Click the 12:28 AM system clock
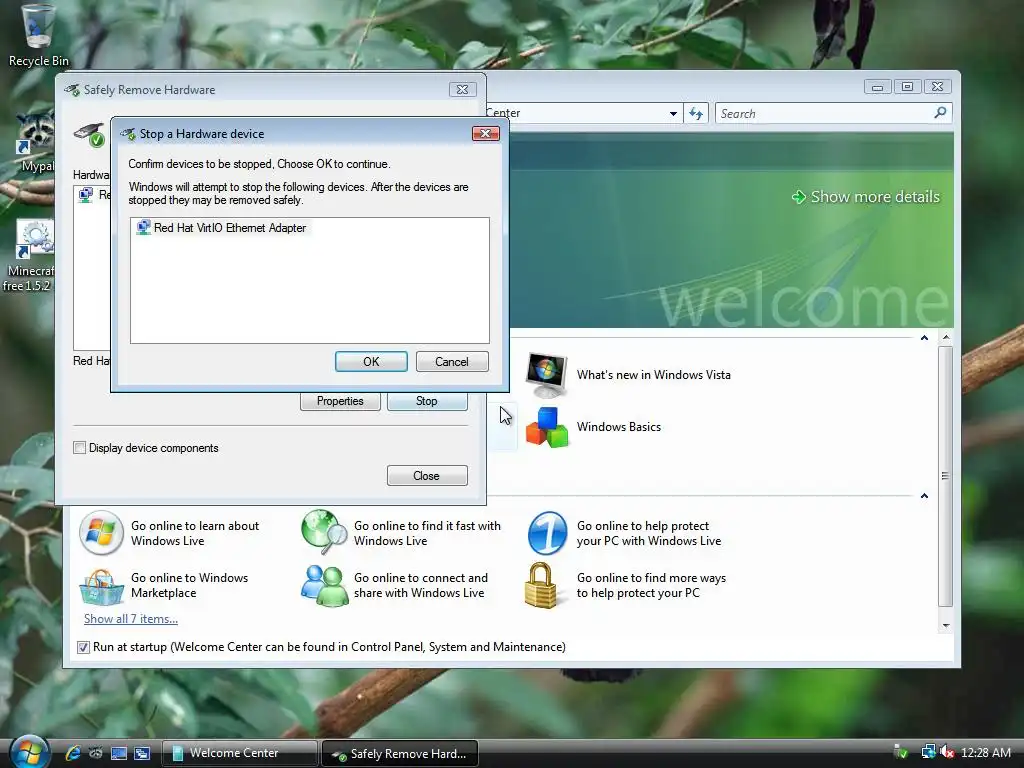 point(985,753)
